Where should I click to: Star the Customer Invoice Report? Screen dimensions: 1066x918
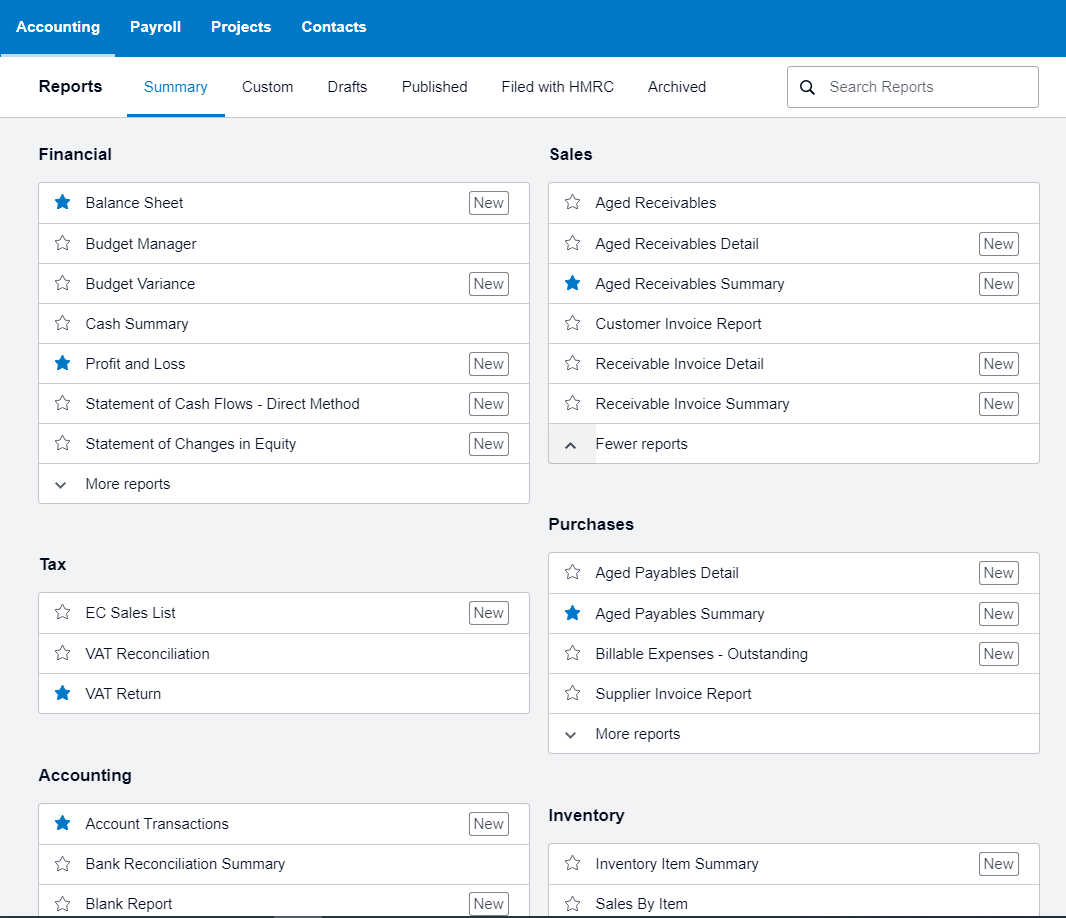click(x=572, y=324)
